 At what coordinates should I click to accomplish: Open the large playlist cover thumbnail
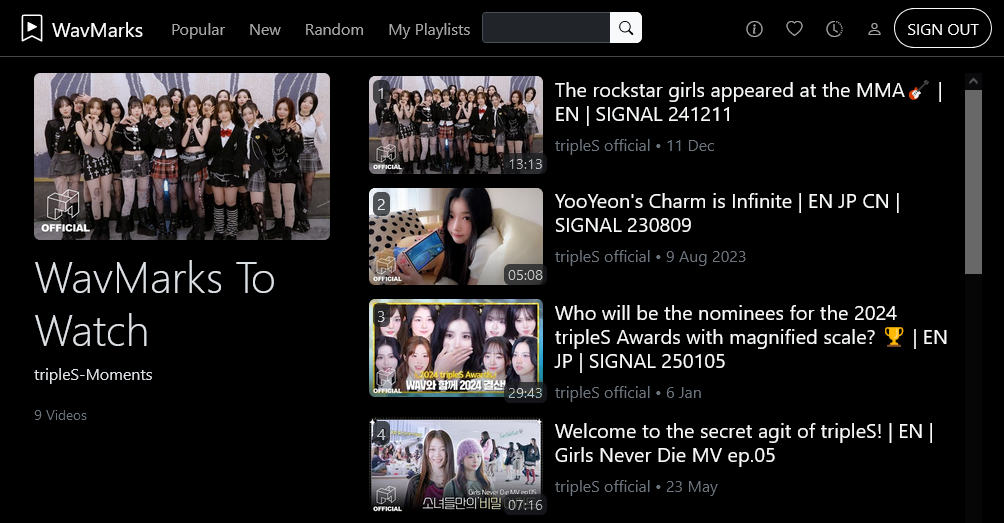tap(182, 156)
